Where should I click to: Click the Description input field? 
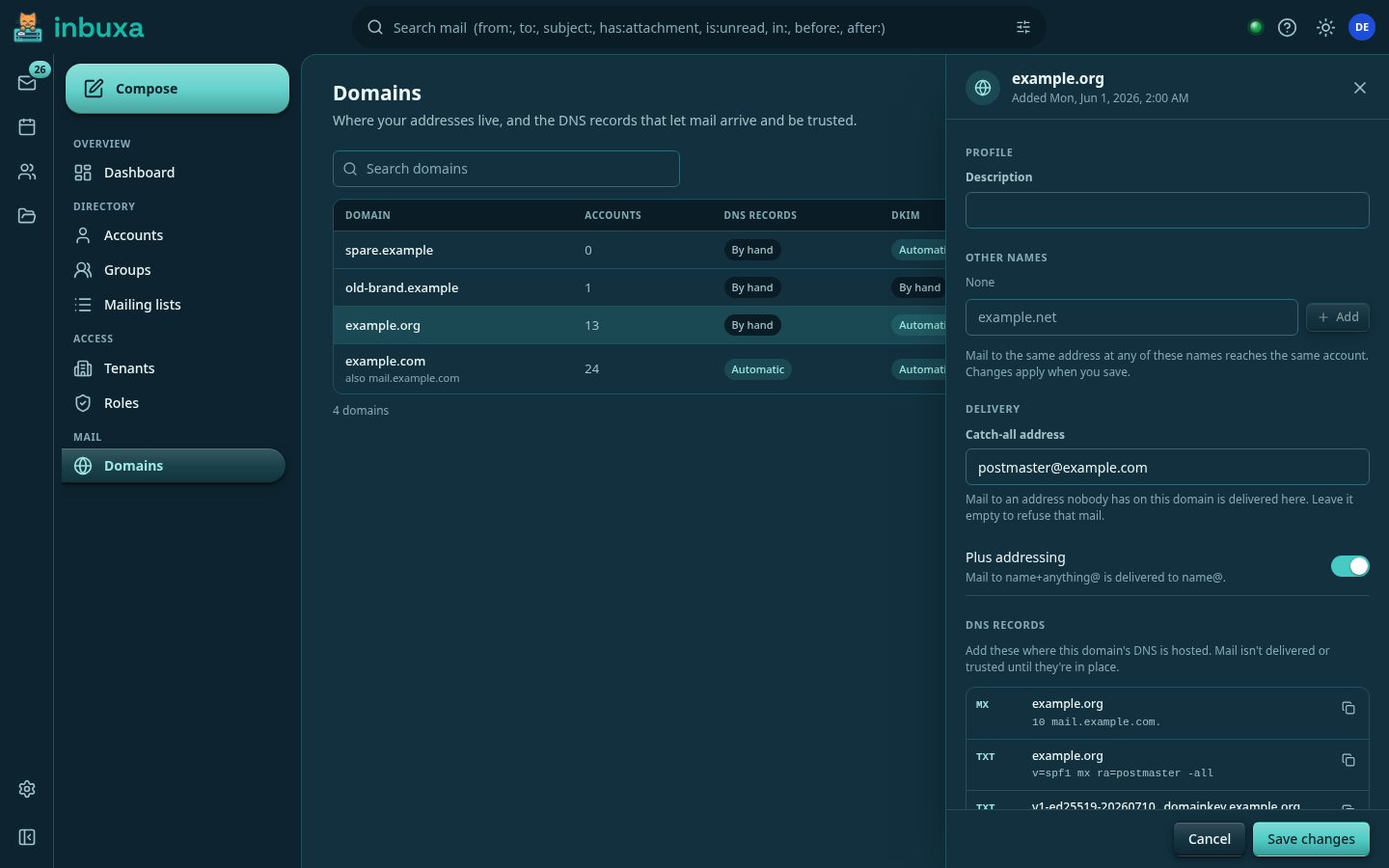[x=1167, y=210]
